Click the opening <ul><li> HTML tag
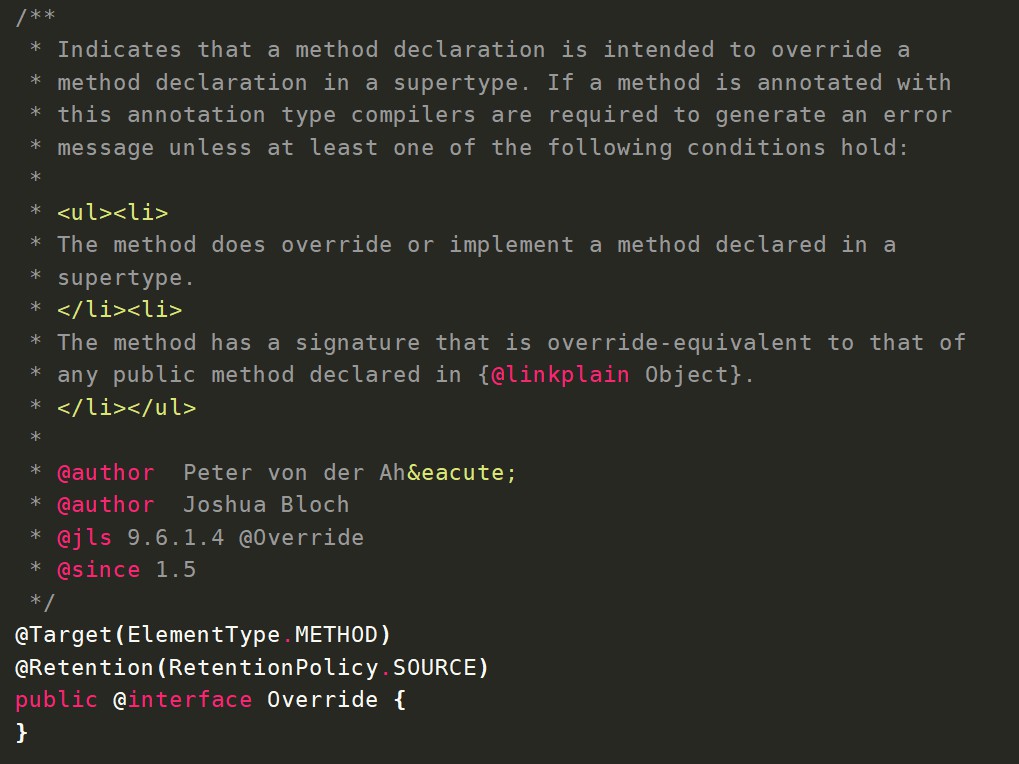Image resolution: width=1019 pixels, height=764 pixels. point(113,212)
